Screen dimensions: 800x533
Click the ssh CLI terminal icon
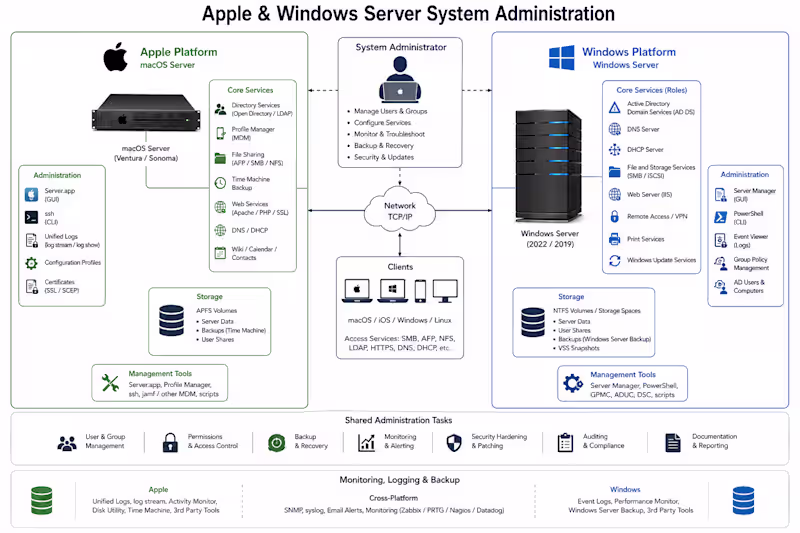(x=31, y=217)
